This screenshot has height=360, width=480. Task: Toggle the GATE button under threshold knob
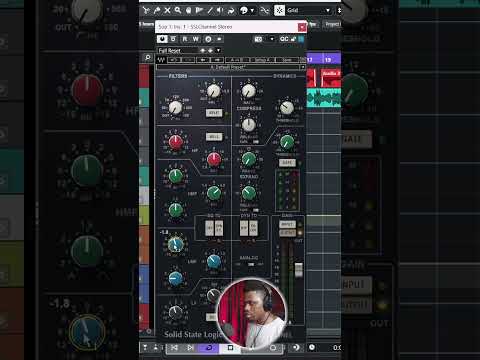click(x=287, y=163)
